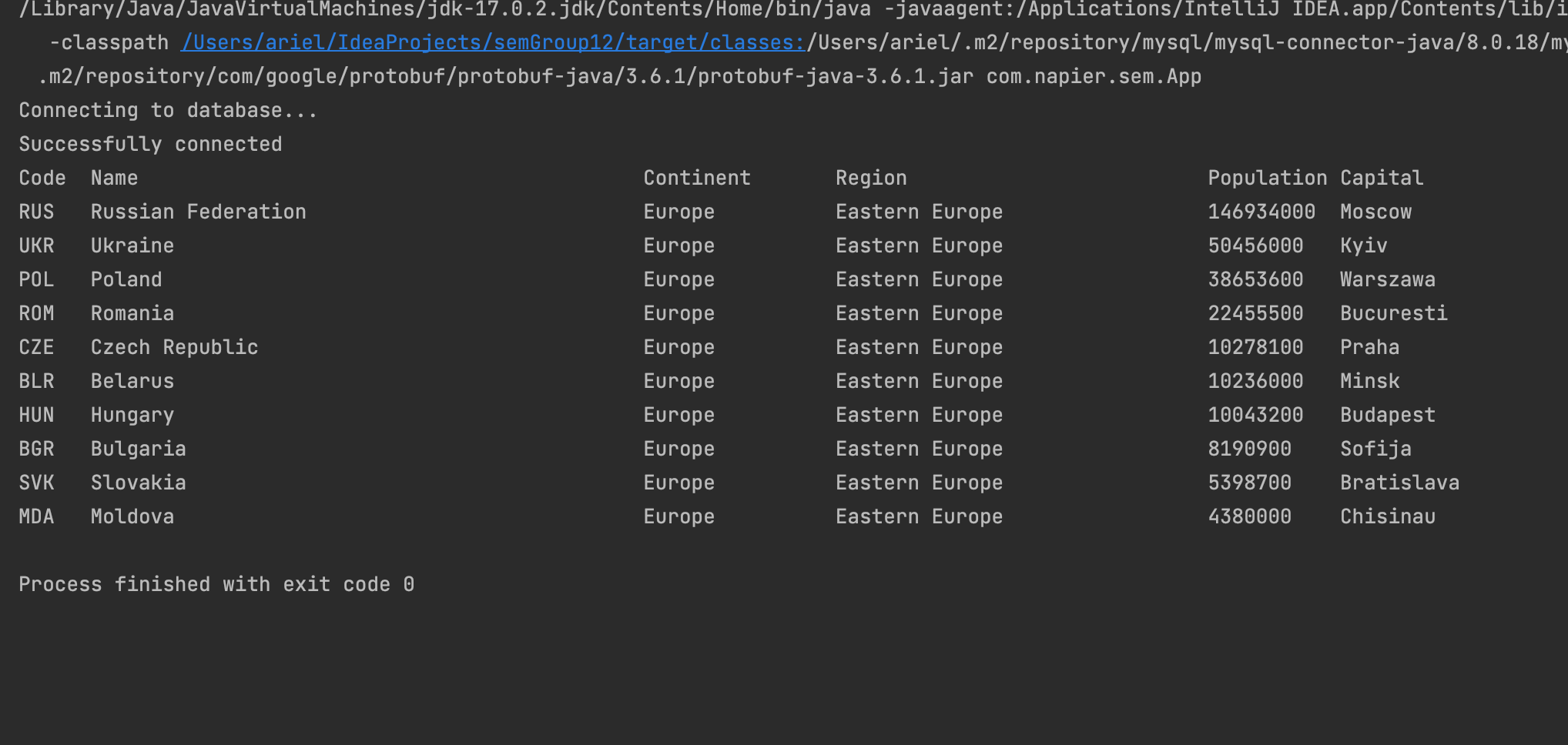Screen dimensions: 1568x745
Task: Click the population value 10043200
Action: pyautogui.click(x=1255, y=415)
